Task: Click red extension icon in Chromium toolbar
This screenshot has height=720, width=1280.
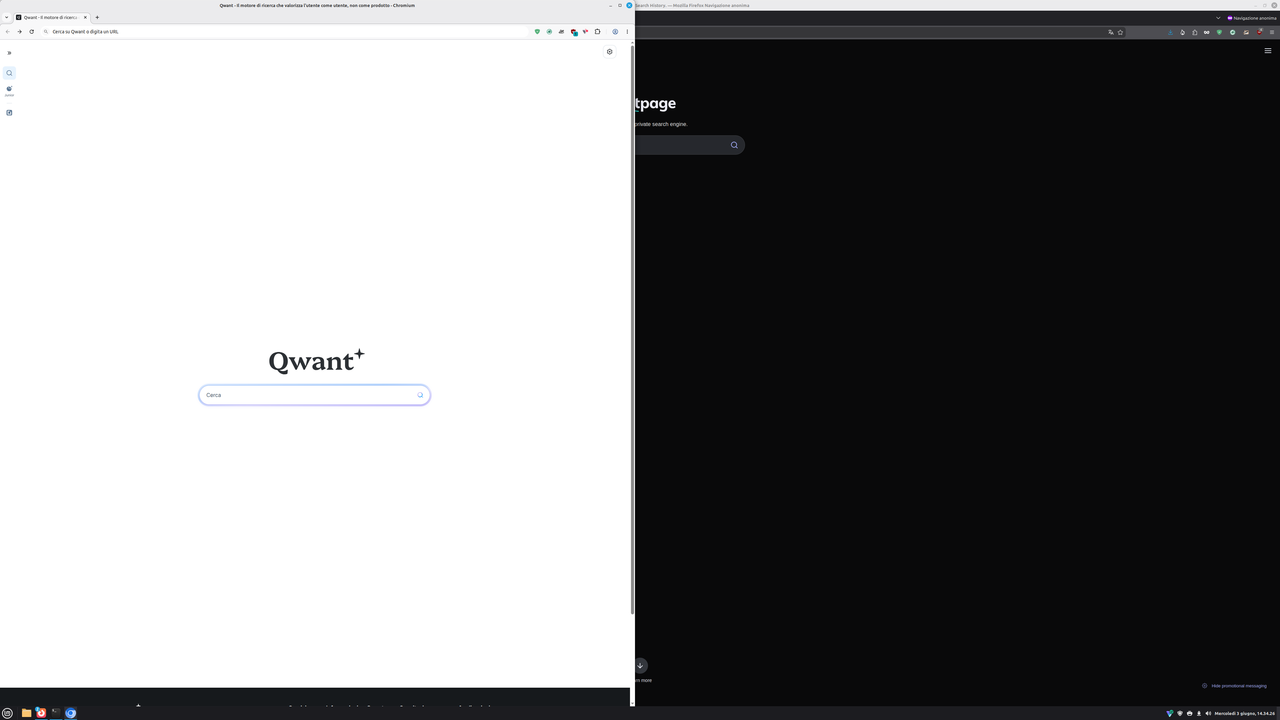Action: click(x=574, y=31)
